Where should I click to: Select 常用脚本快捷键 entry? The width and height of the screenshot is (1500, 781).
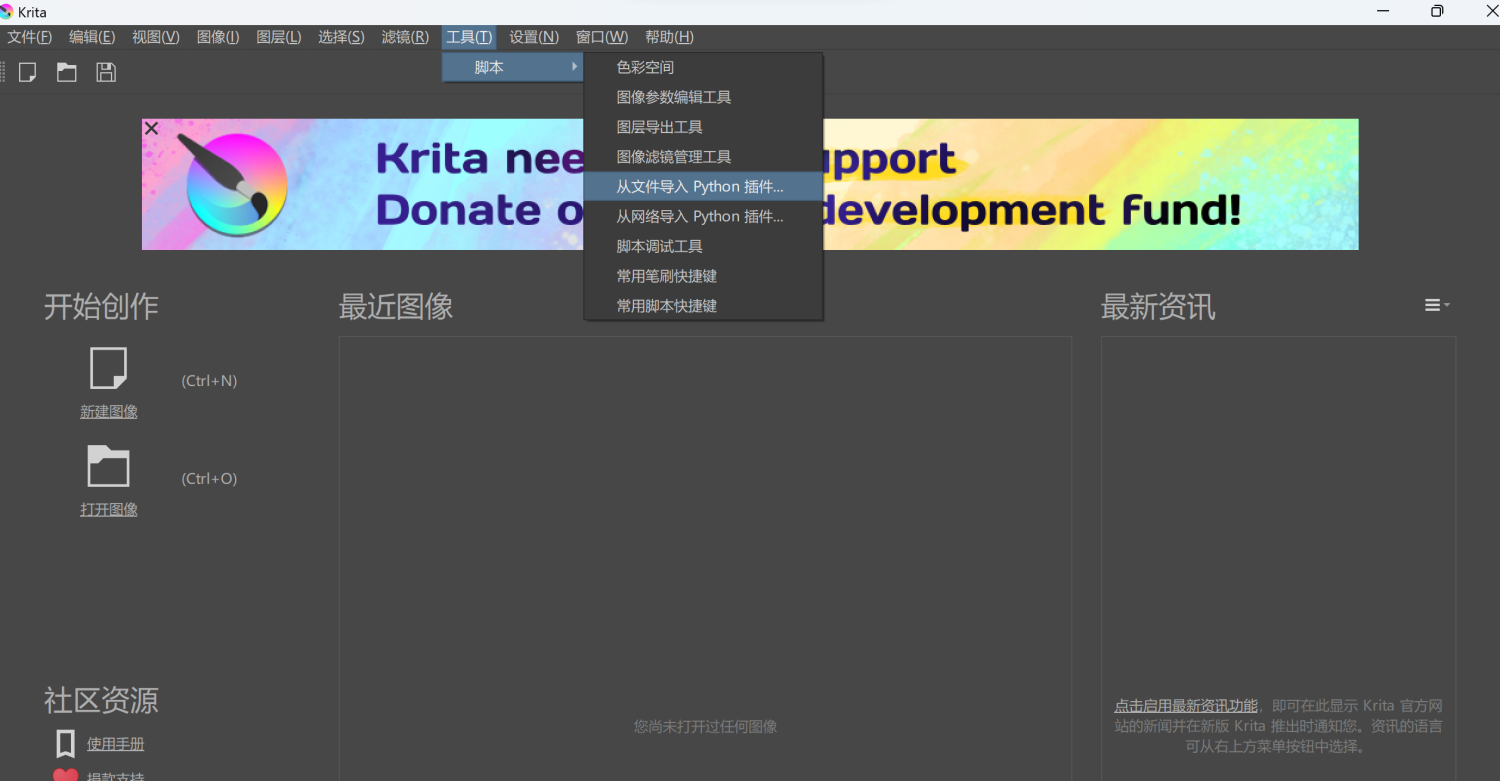point(703,306)
